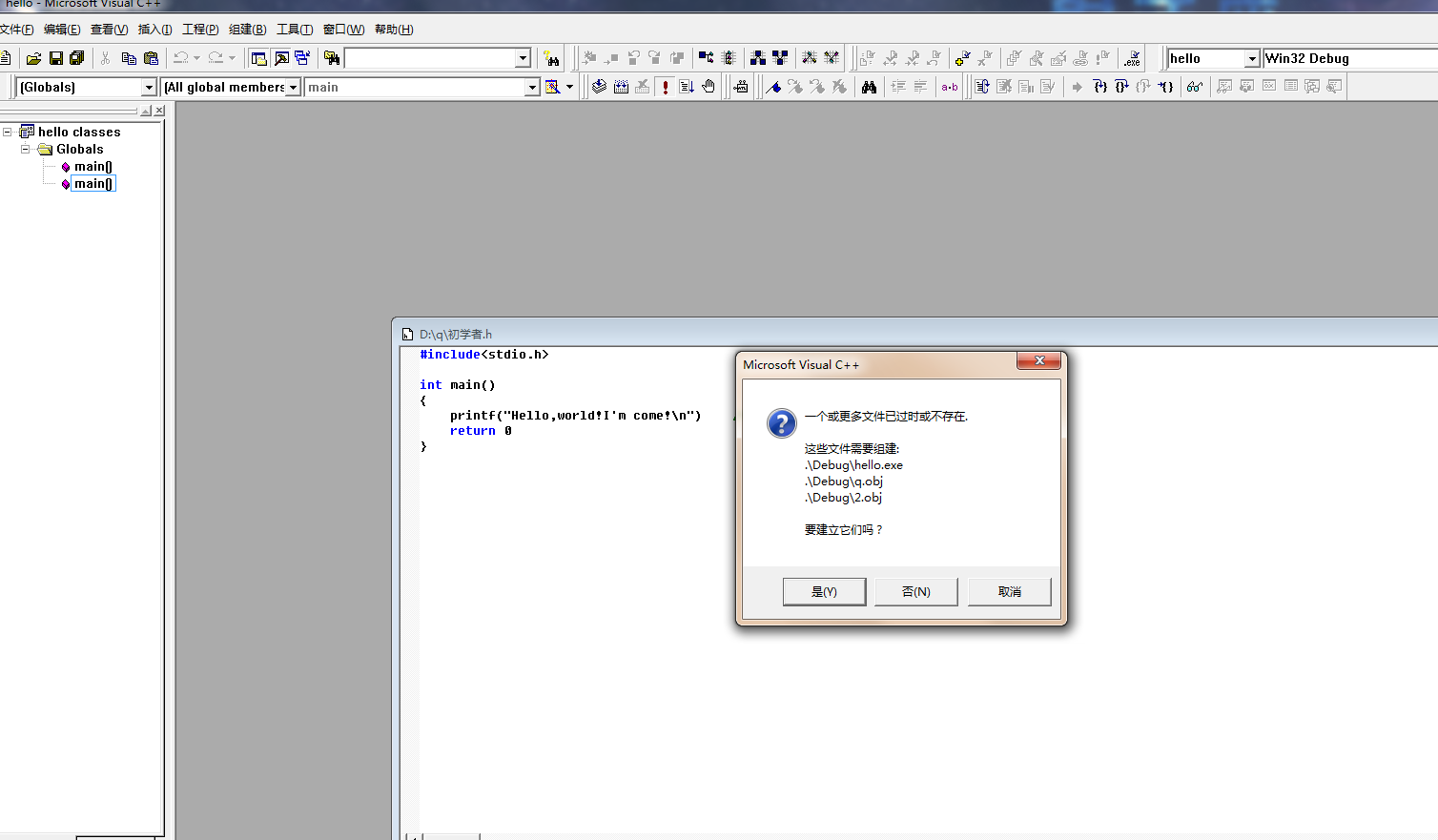Open the 查看(V) menu

point(109,30)
